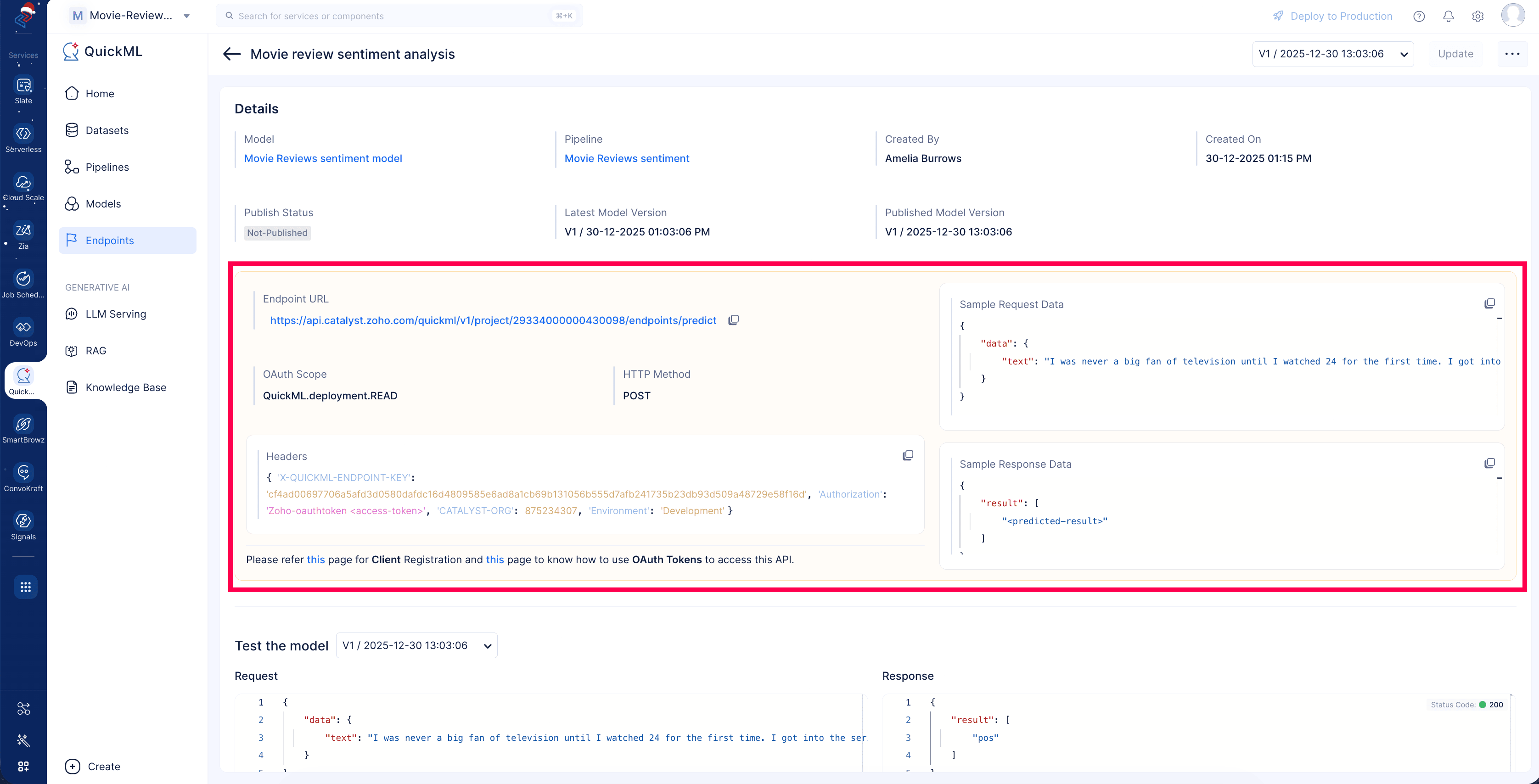The width and height of the screenshot is (1539, 784).
Task: Copy the Headers content
Action: [908, 456]
